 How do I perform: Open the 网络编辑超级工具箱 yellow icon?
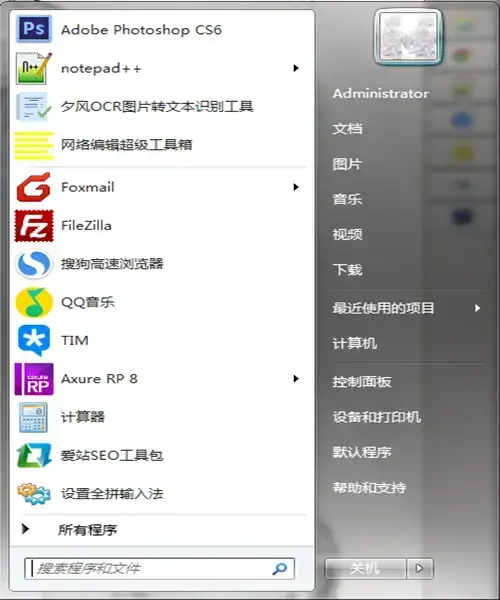[34, 145]
